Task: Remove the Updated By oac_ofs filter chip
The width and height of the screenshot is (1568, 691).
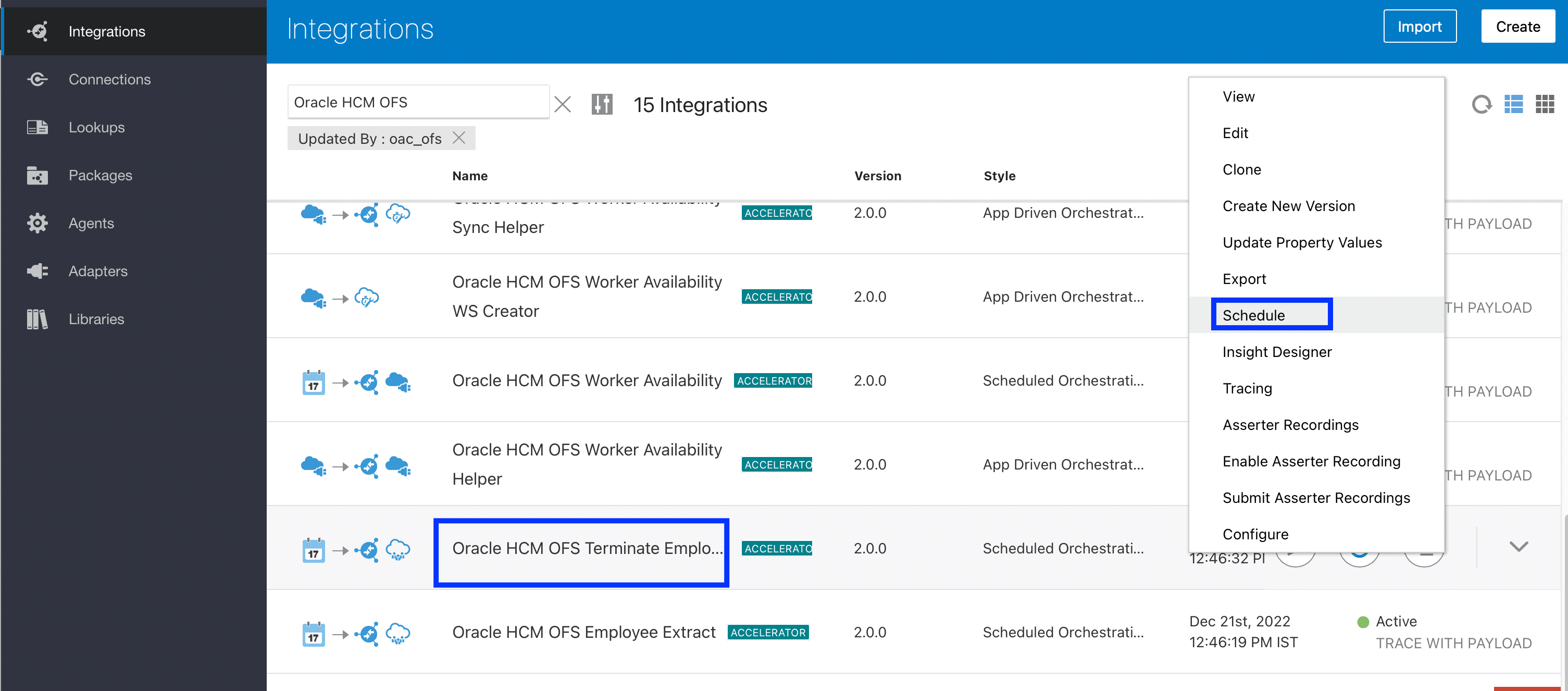Action: (459, 138)
